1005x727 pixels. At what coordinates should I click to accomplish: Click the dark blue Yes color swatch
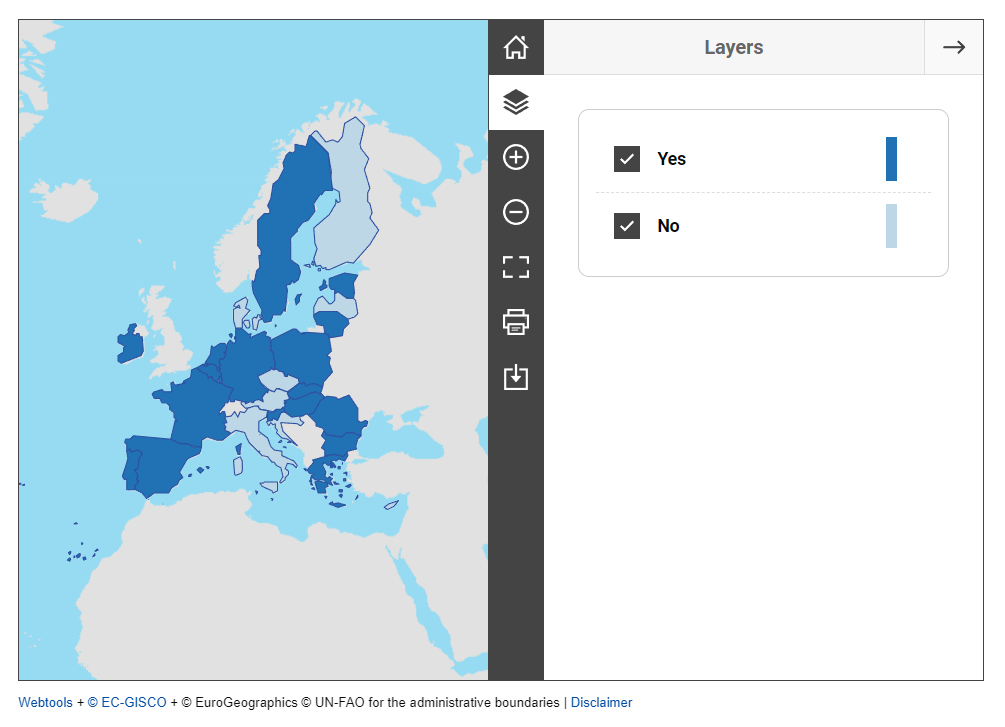click(891, 159)
